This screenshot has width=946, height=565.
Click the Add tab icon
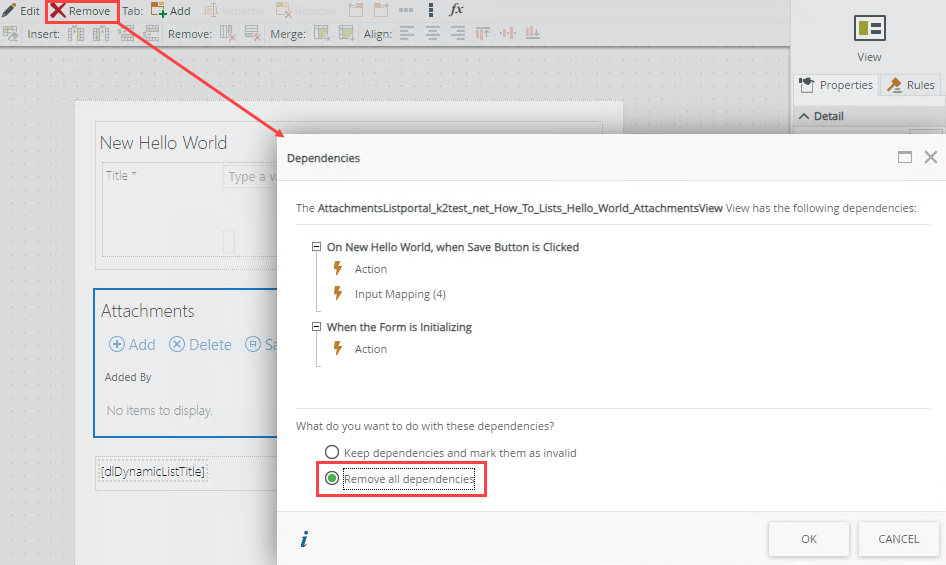[159, 11]
